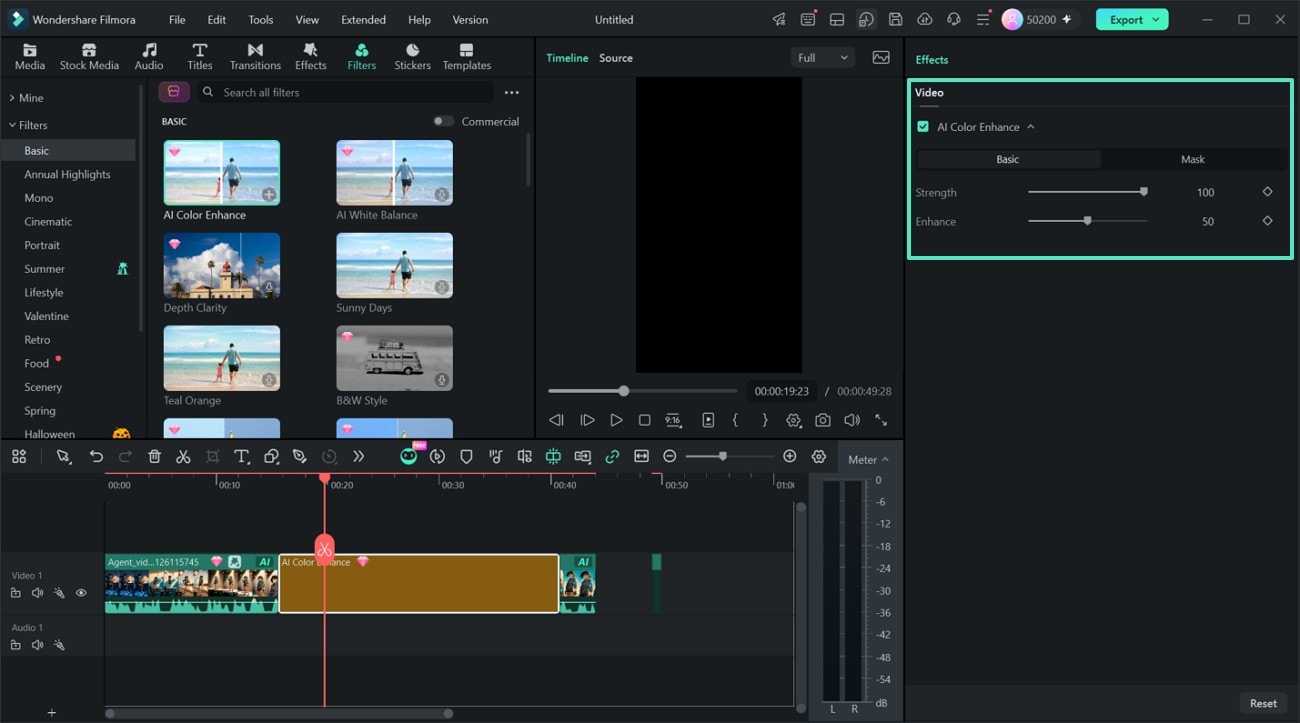Open the Extended menu
1300x723 pixels.
pos(363,19)
